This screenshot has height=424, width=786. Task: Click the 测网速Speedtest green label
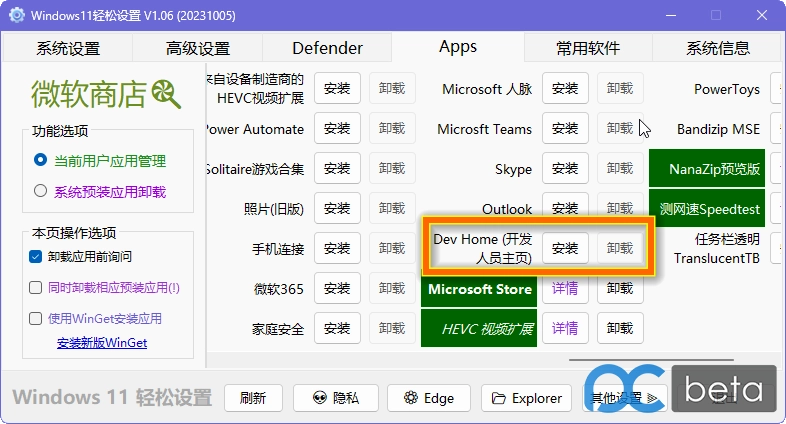coord(707,208)
